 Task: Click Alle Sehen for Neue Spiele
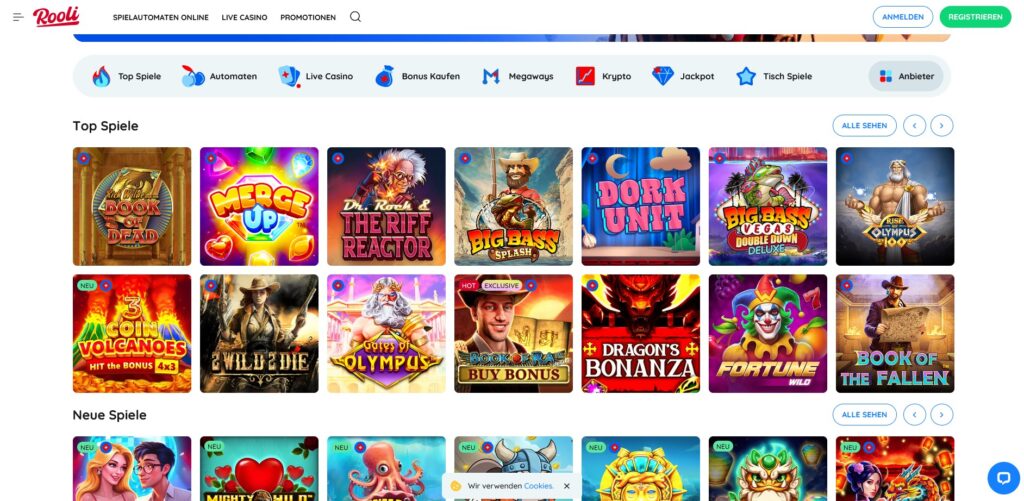(x=864, y=415)
